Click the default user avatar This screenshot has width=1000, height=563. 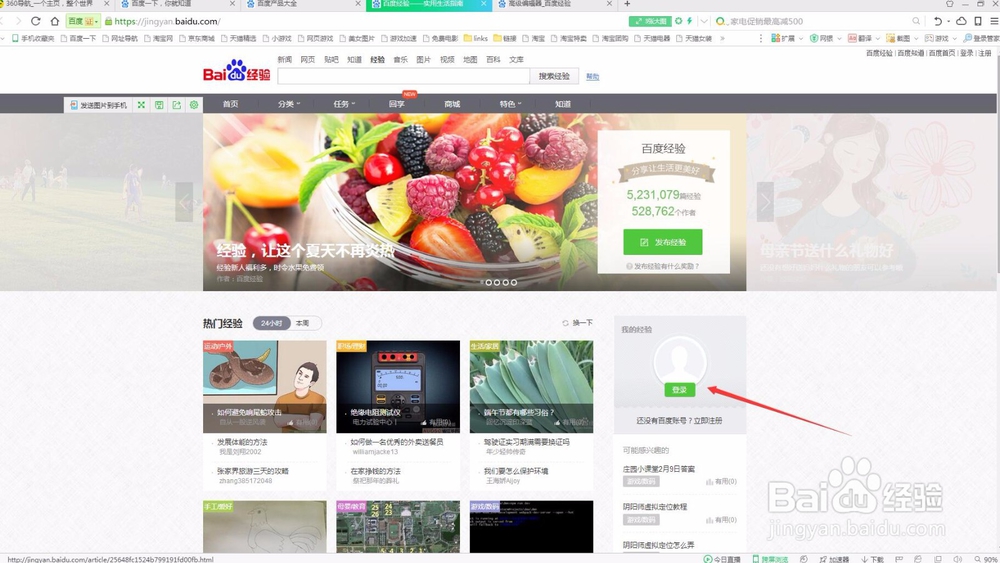[679, 360]
